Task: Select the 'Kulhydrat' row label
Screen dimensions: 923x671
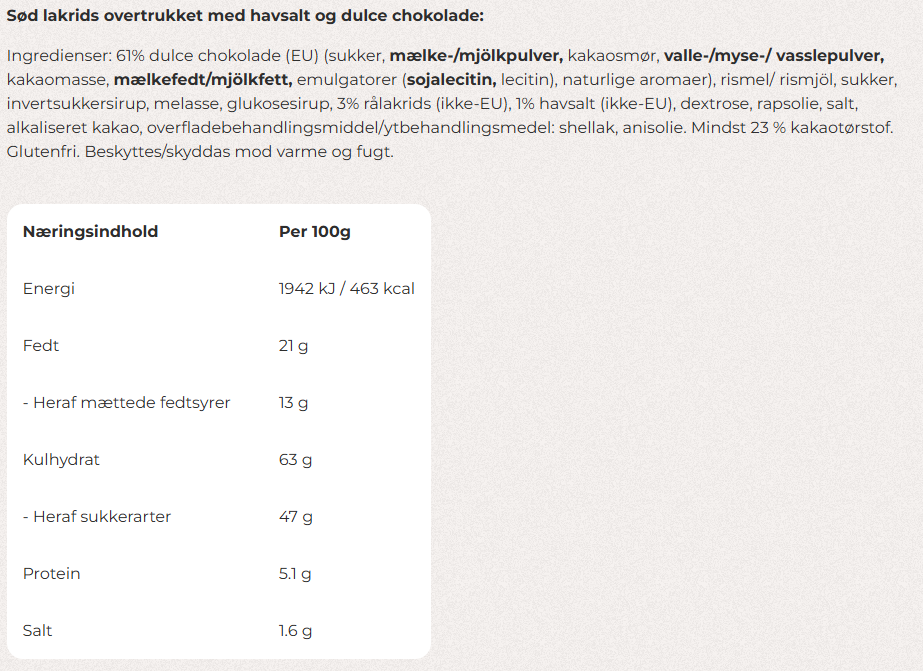Action: tap(61, 460)
